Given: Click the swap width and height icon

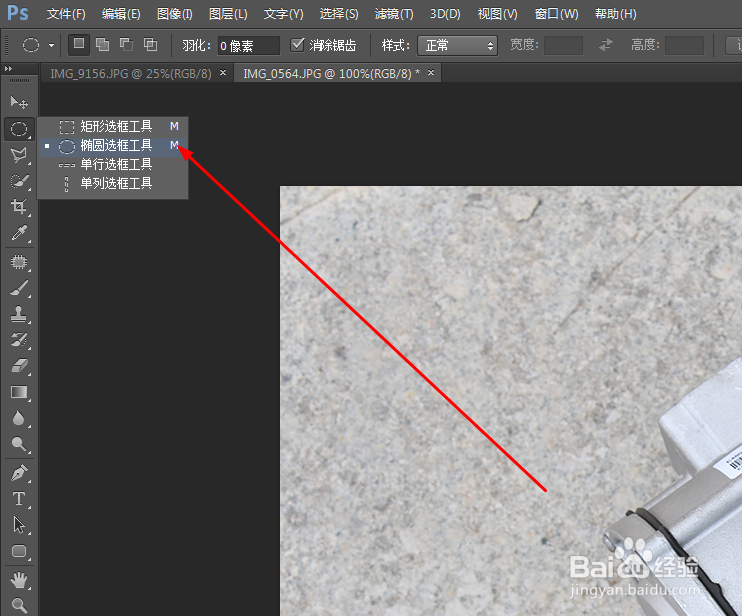Looking at the screenshot, I should [605, 45].
